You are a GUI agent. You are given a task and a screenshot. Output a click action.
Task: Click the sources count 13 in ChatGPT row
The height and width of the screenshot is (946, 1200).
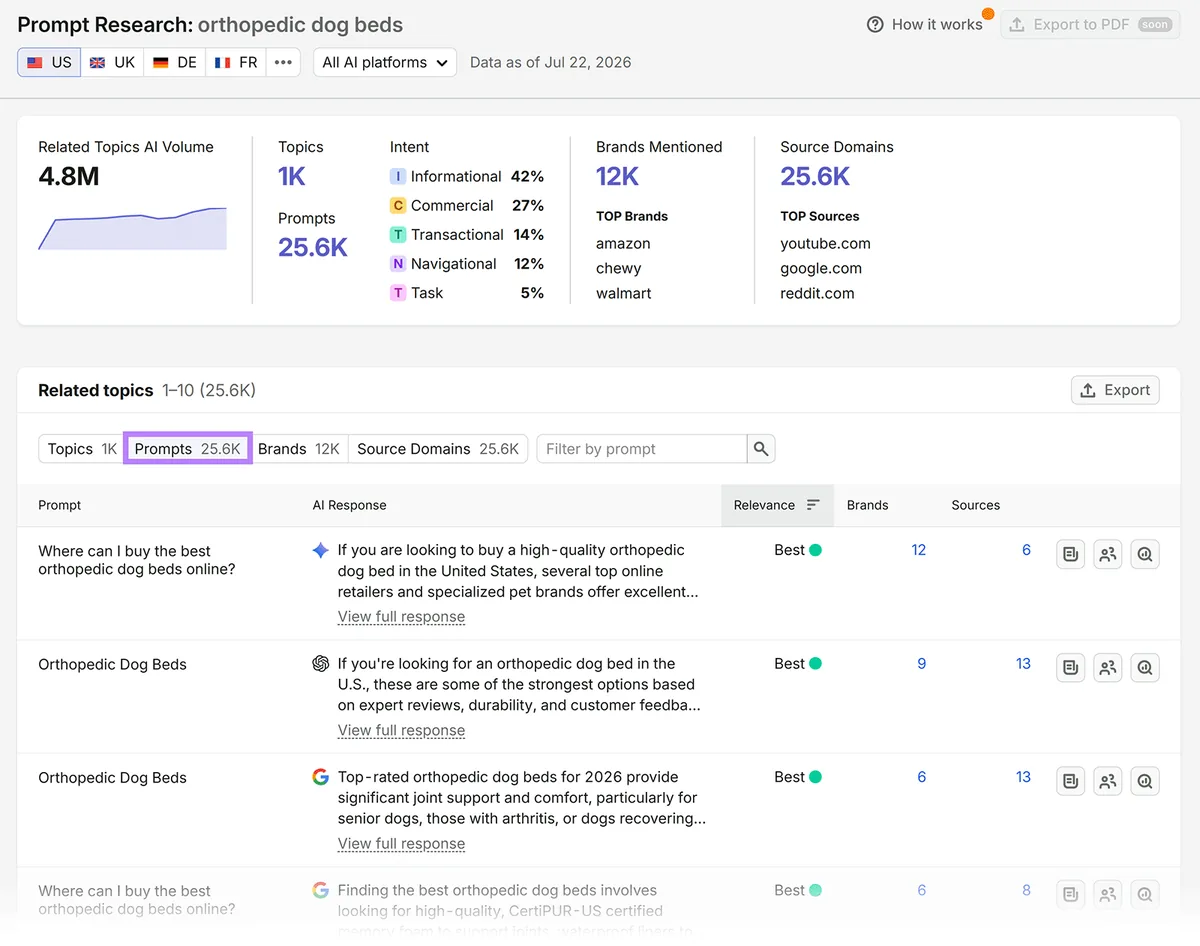pyautogui.click(x=1023, y=663)
